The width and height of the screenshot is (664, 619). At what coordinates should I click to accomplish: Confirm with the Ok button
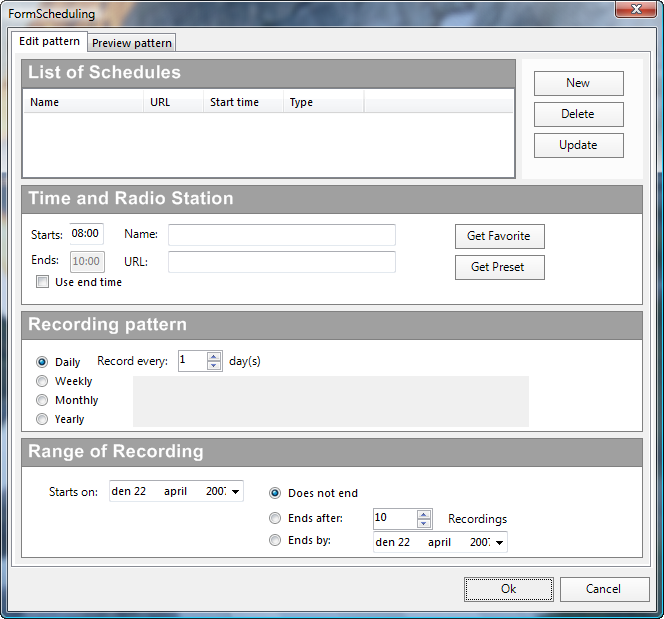509,589
